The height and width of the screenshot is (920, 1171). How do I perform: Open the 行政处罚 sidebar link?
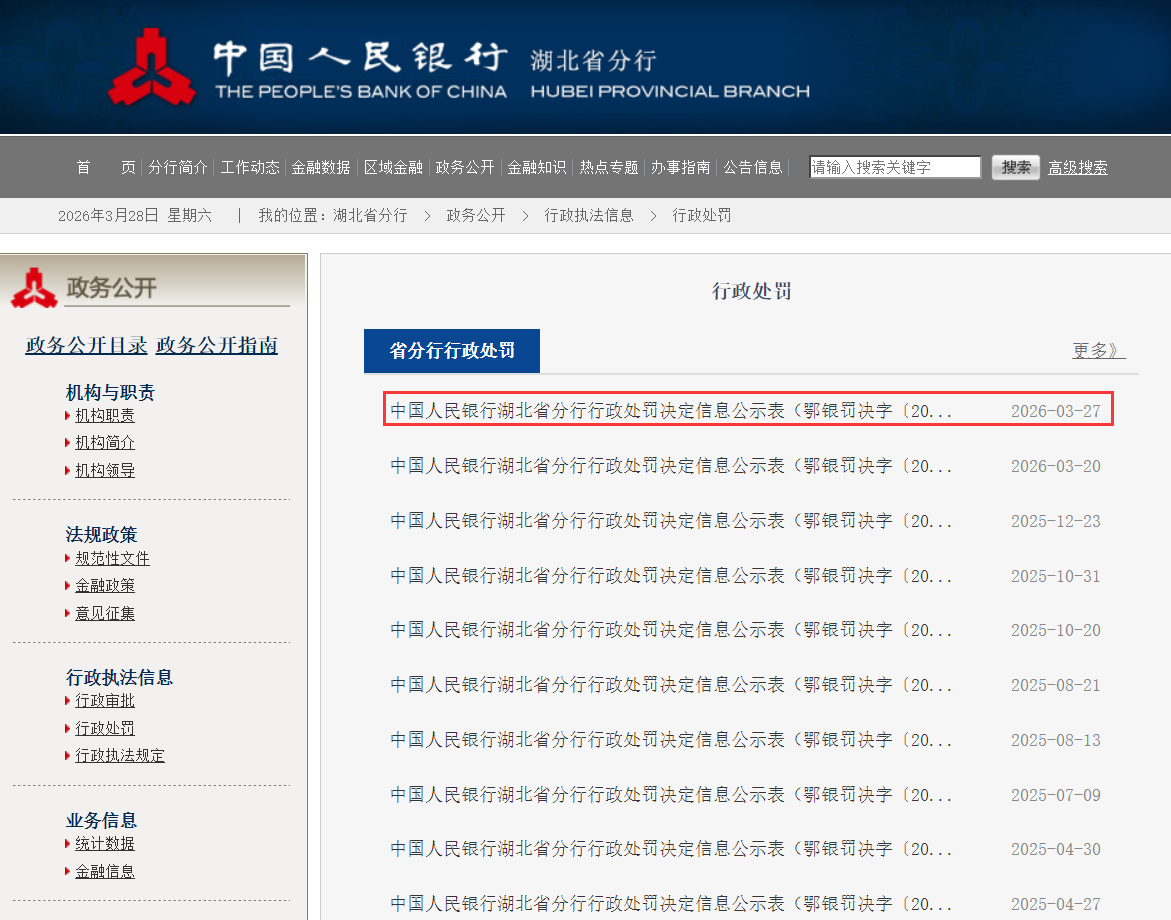tap(105, 729)
